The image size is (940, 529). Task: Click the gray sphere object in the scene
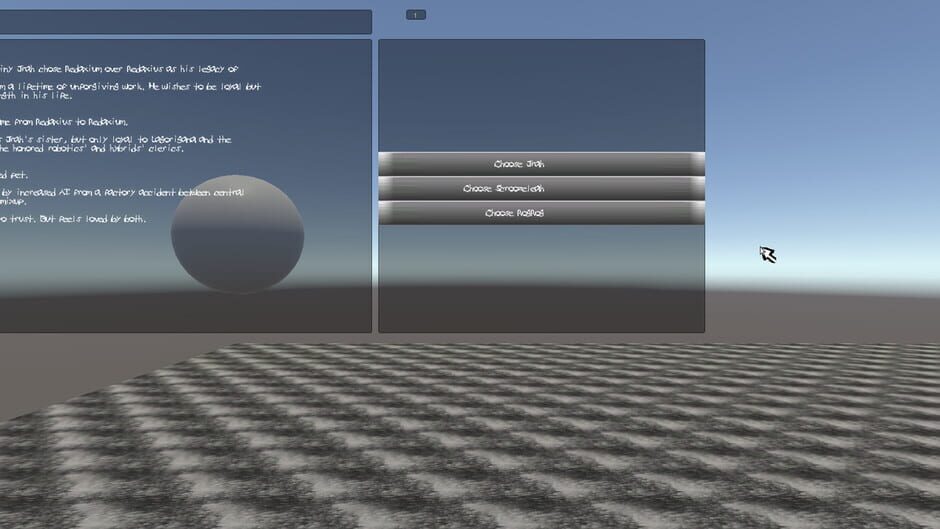pyautogui.click(x=237, y=234)
